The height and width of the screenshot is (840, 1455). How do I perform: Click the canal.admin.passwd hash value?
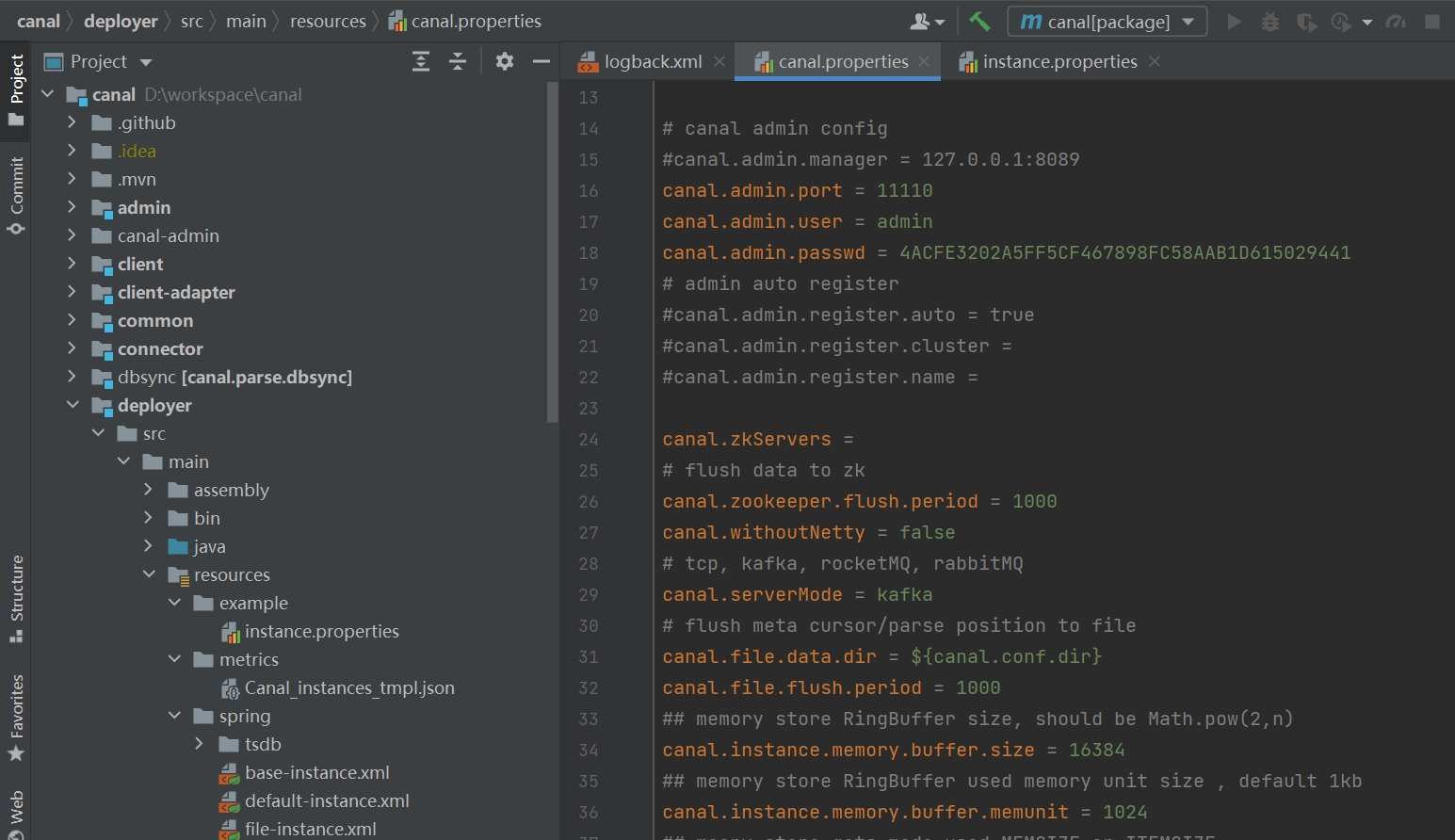1125,252
